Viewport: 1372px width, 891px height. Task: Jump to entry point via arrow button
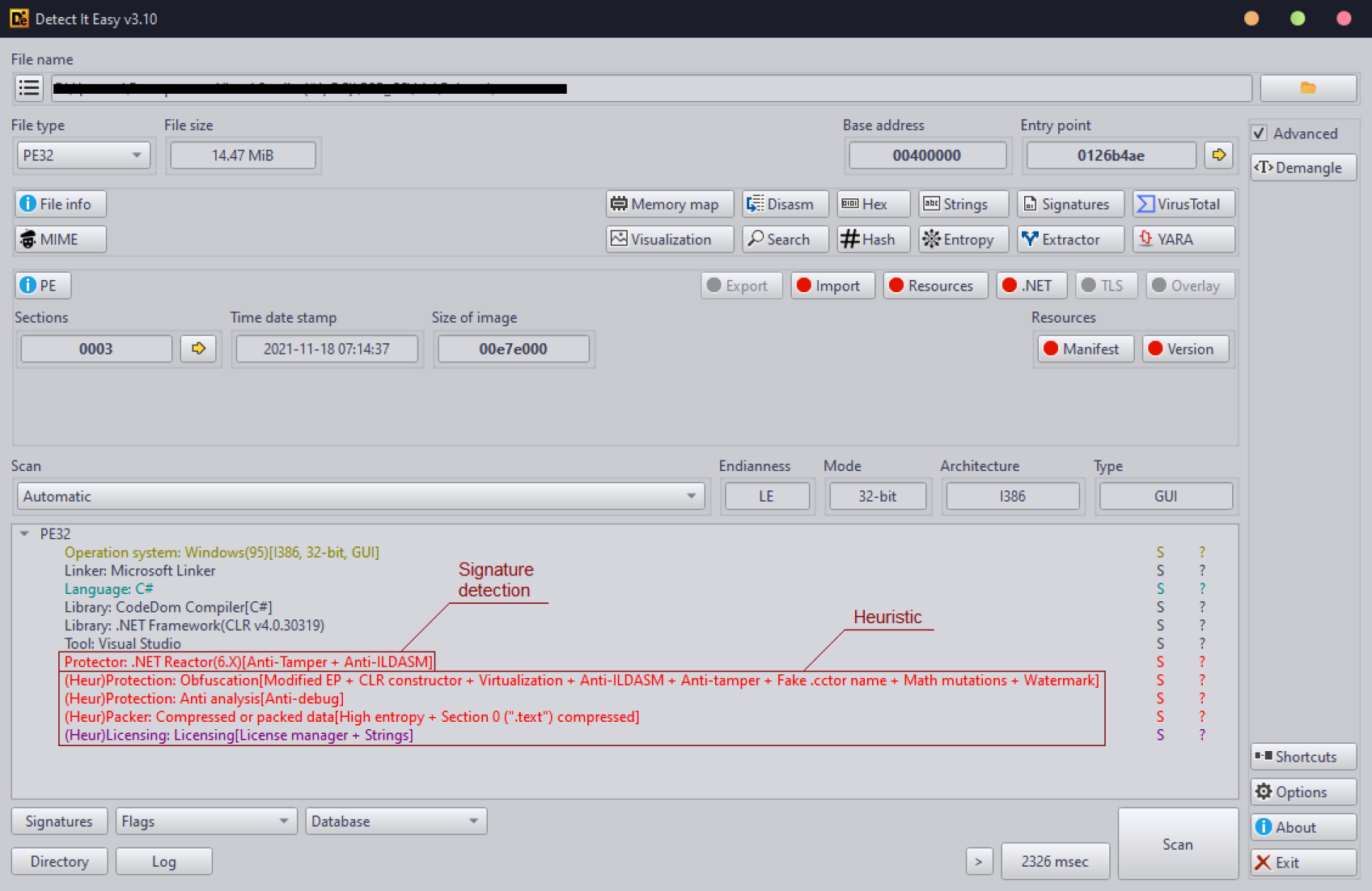(x=1218, y=155)
